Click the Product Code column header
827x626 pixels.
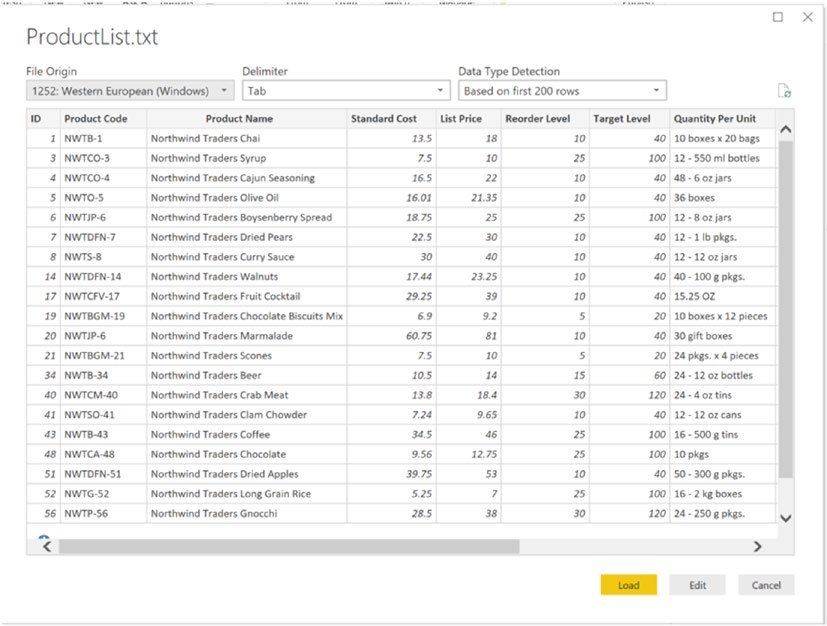tap(103, 119)
